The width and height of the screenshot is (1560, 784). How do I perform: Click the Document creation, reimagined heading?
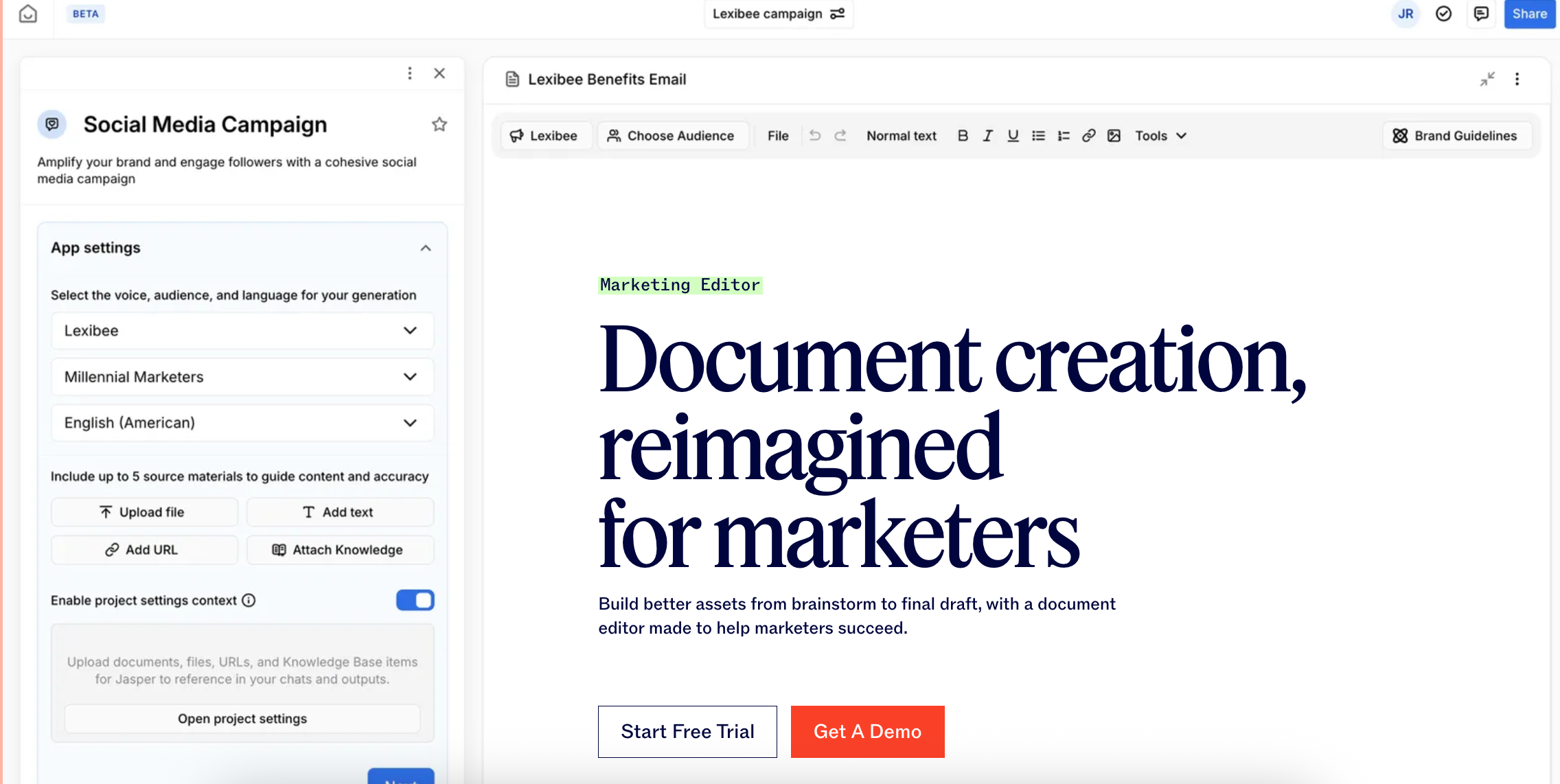(952, 446)
